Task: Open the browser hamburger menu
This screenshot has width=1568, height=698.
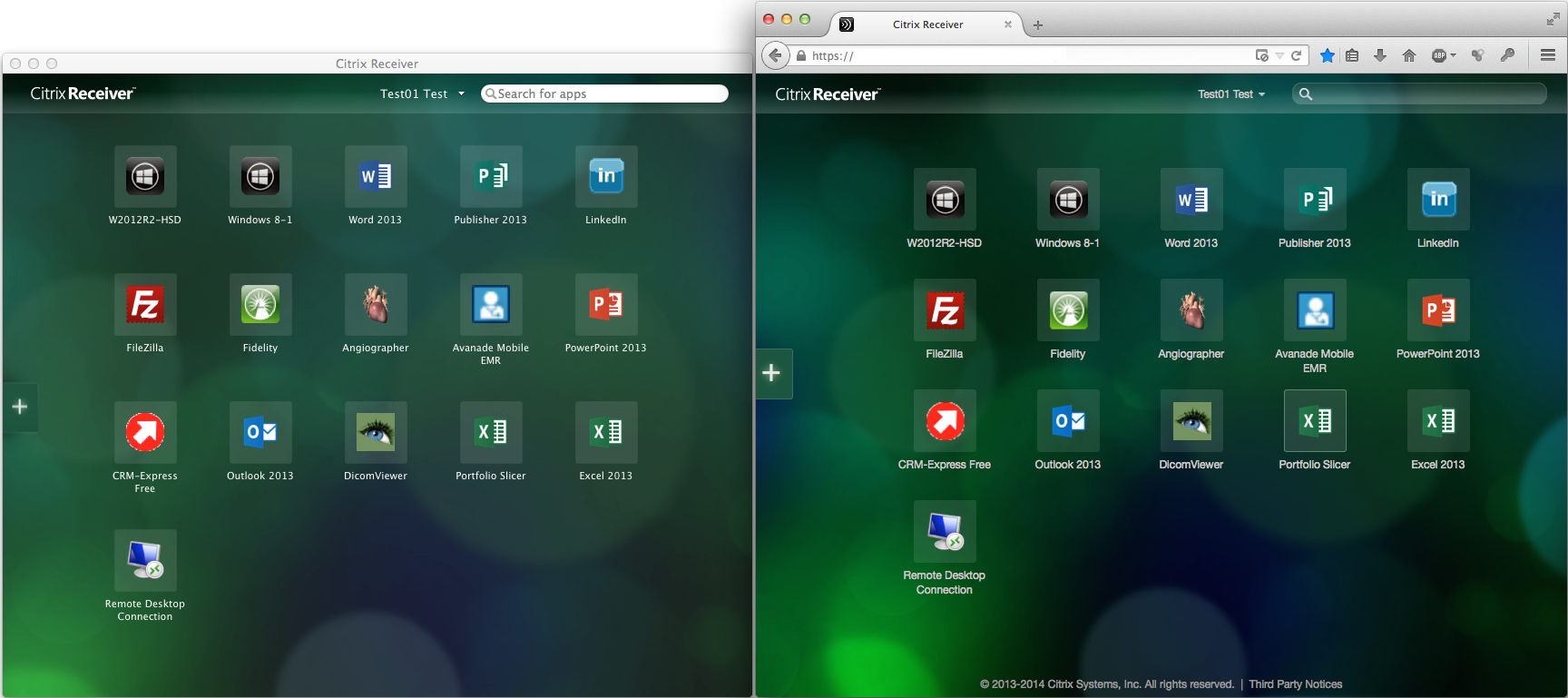Action: [1548, 55]
